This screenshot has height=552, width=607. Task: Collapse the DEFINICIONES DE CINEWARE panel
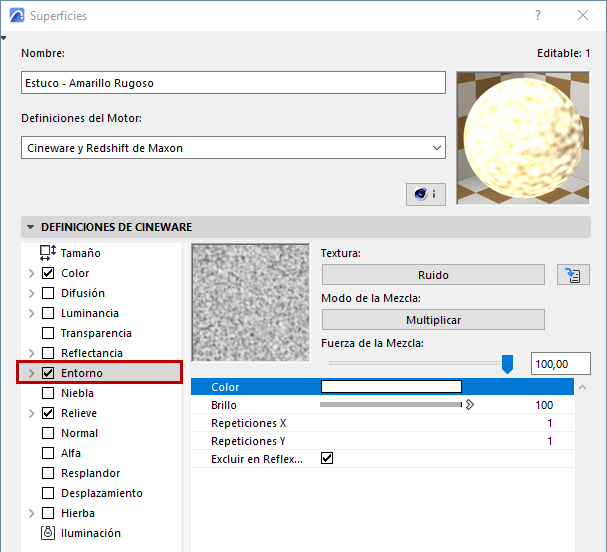pyautogui.click(x=31, y=227)
